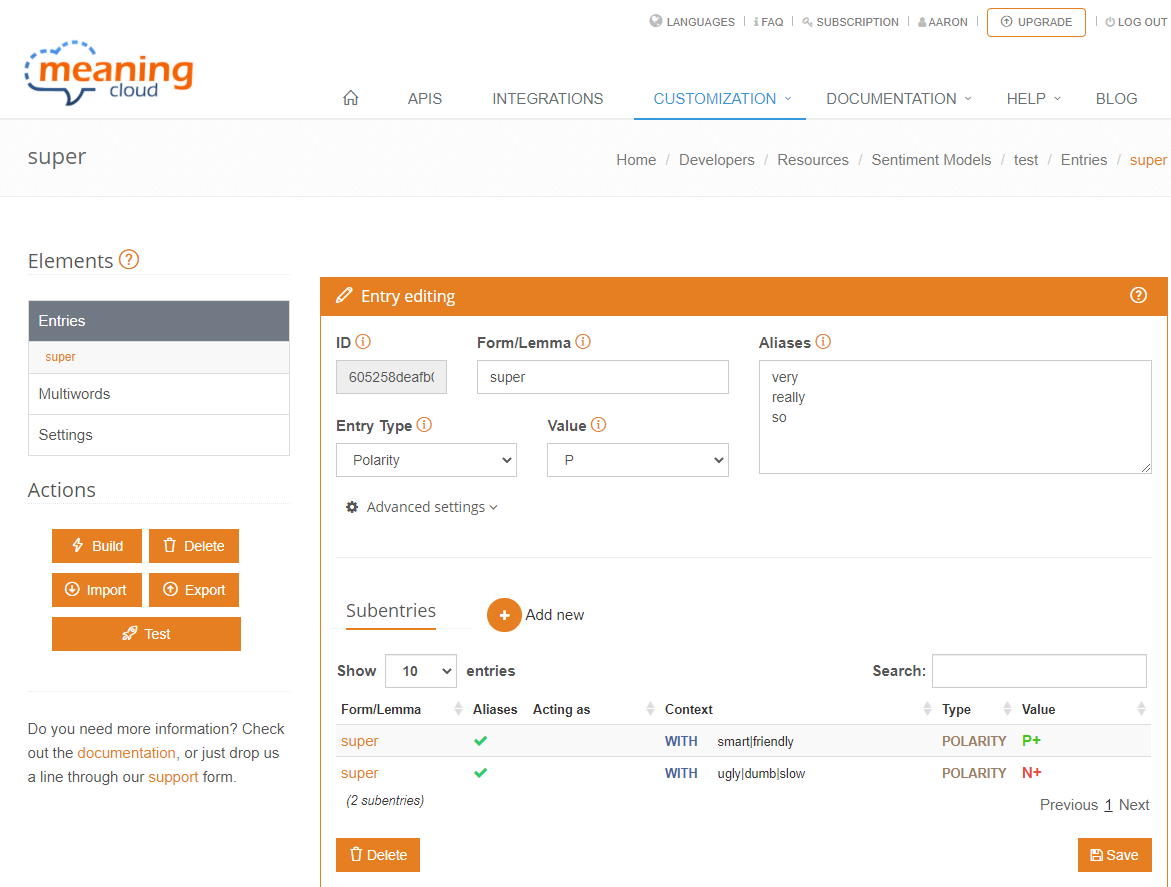This screenshot has width=1171, height=887.
Task: Open LANGUAGES link in top bar
Action: [x=692, y=22]
